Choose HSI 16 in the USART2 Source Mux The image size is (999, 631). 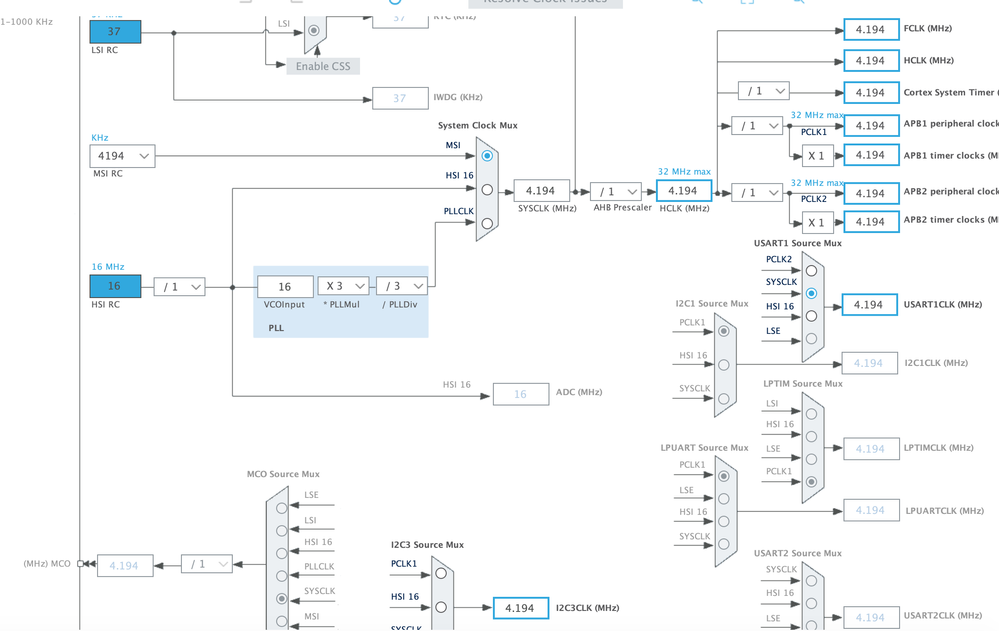pyautogui.click(x=811, y=603)
